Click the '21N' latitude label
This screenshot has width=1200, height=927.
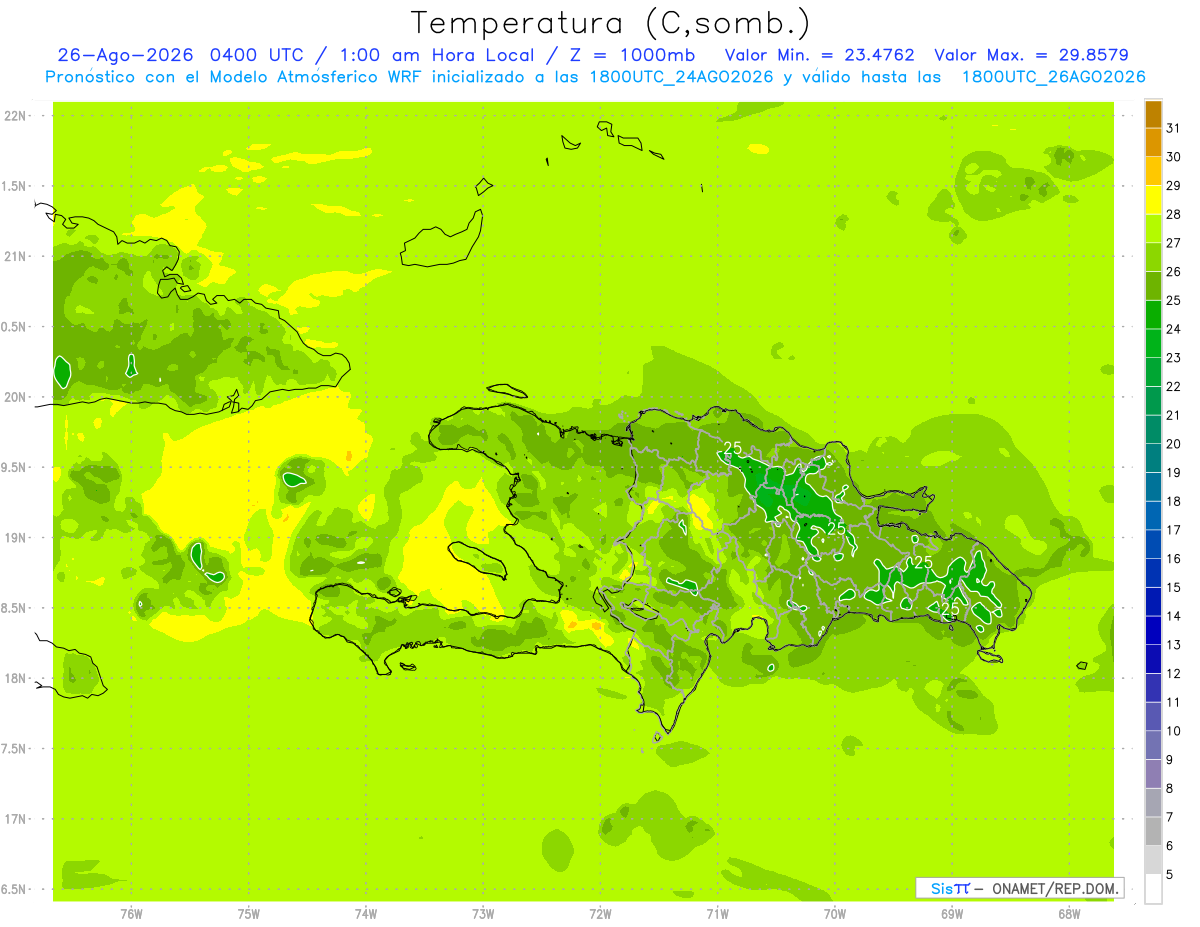point(16,256)
